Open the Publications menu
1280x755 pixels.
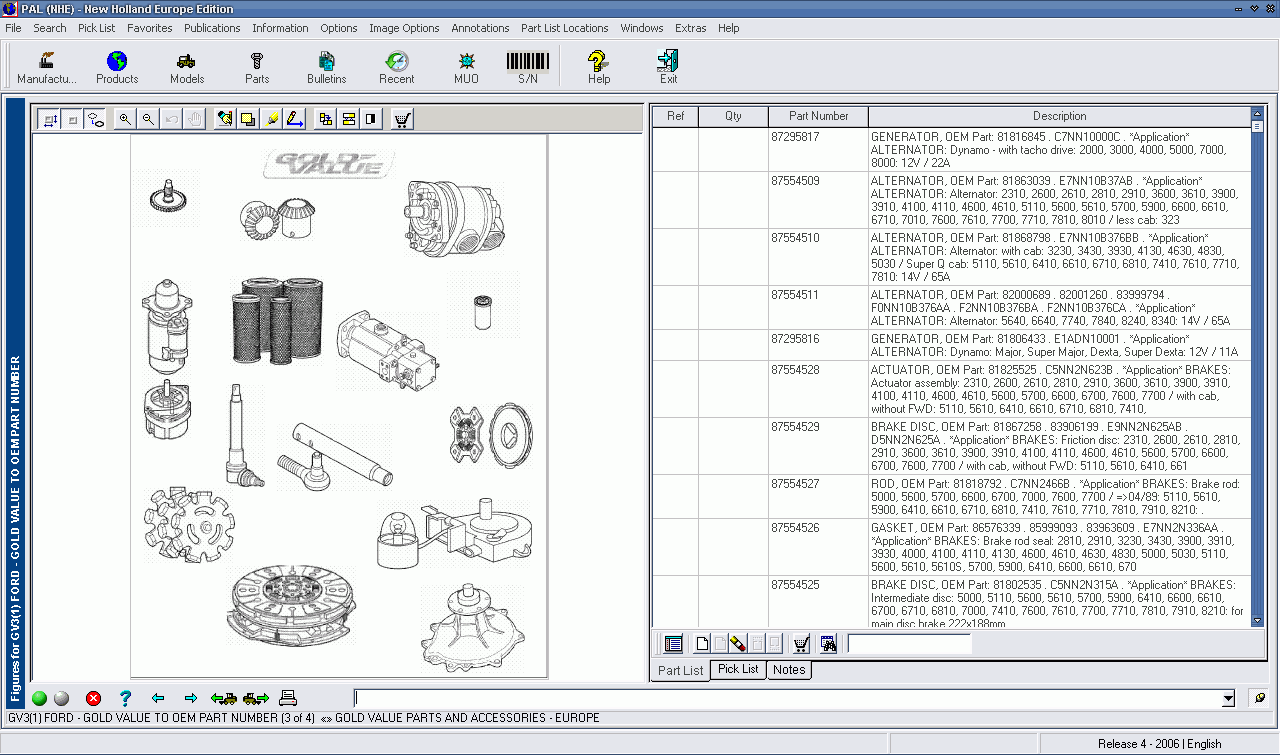point(212,28)
